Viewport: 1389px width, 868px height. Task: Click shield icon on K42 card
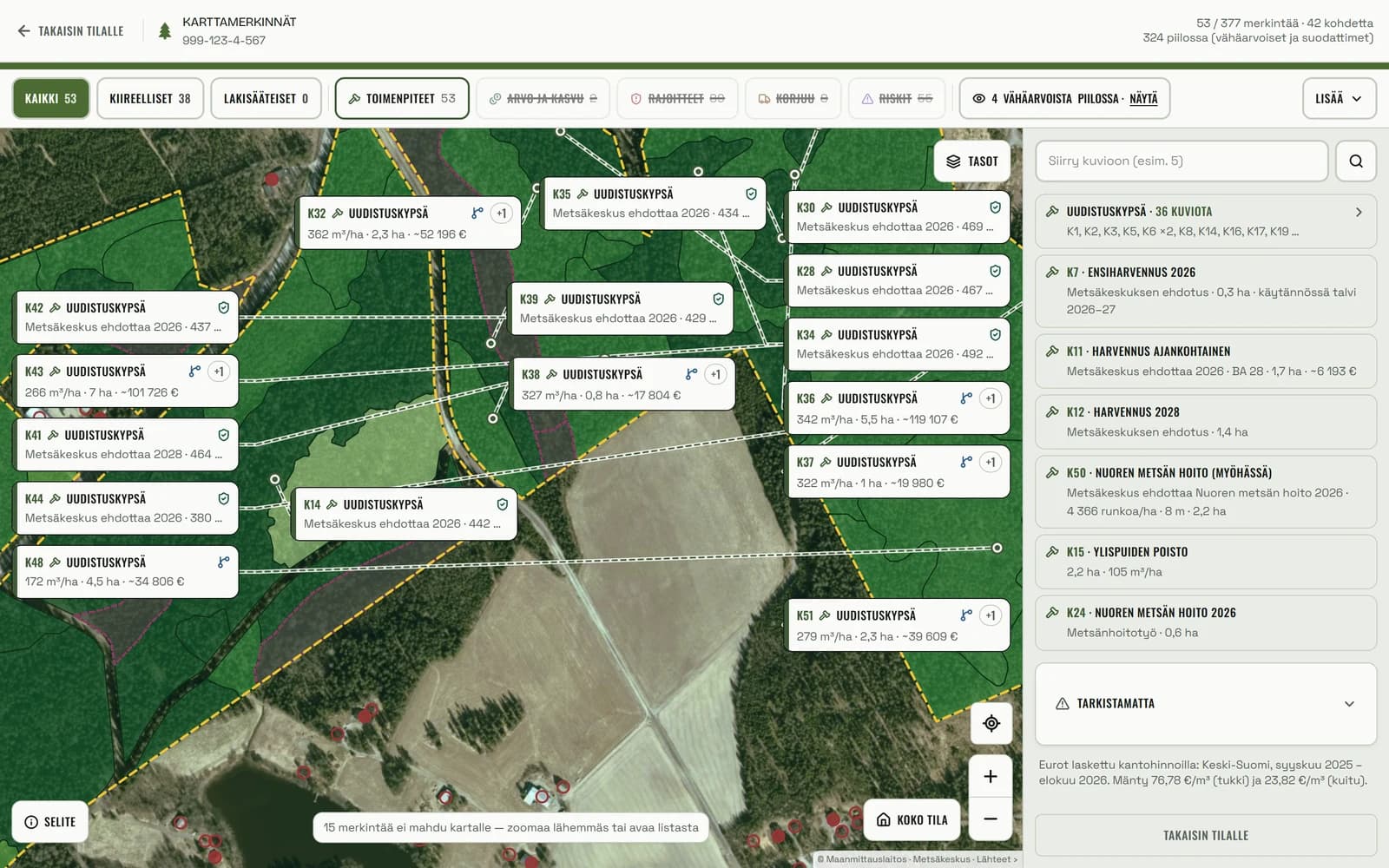223,308
